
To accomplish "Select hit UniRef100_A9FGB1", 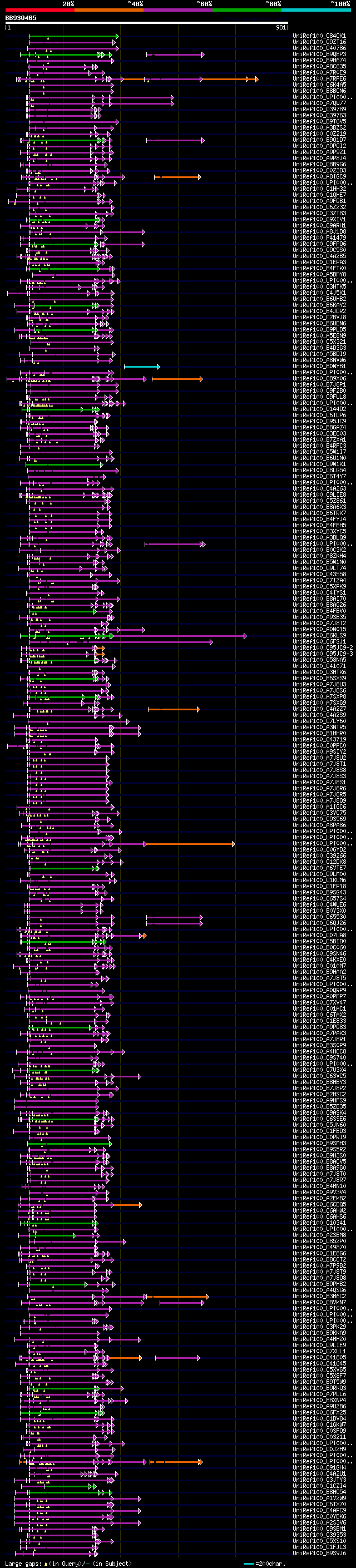I will (x=319, y=201).
